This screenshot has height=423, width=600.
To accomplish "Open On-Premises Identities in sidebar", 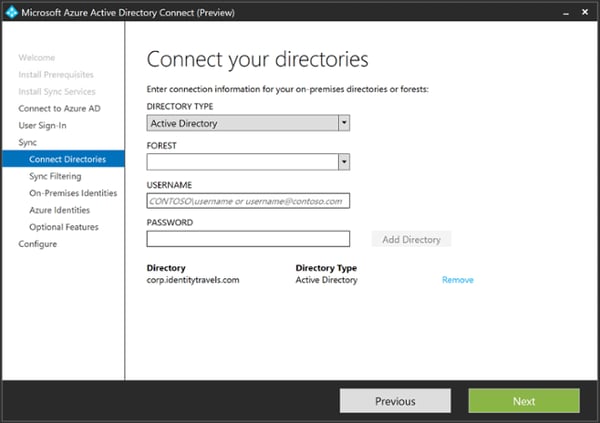I will coord(73,193).
